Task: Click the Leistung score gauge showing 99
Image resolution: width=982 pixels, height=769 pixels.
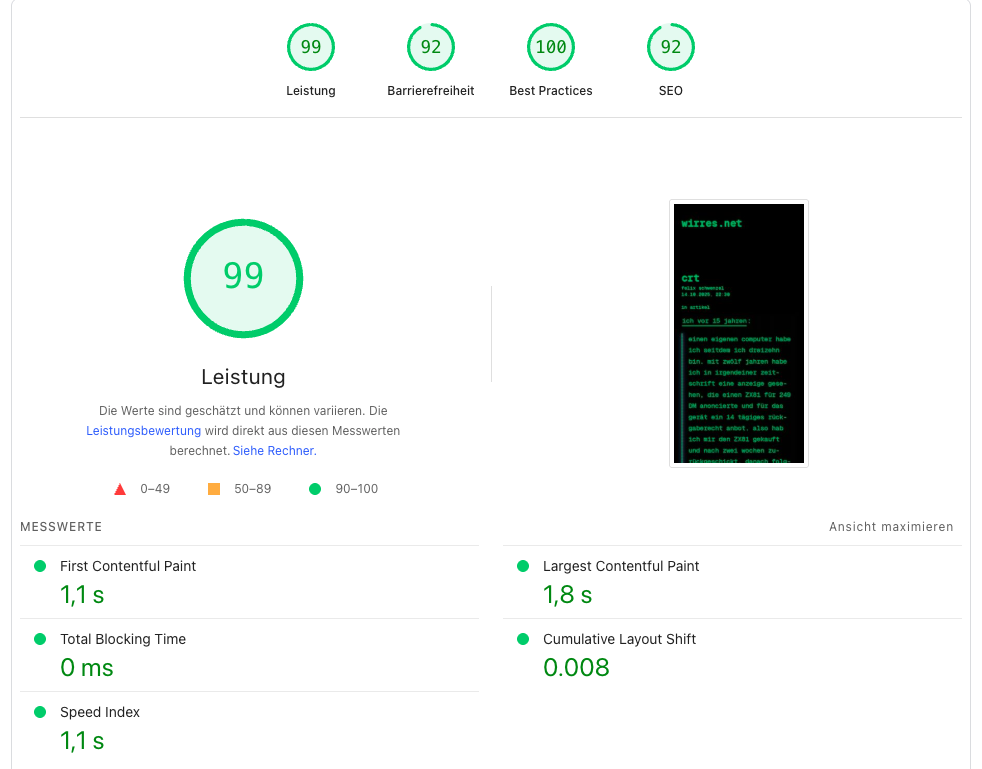Action: pyautogui.click(x=311, y=47)
